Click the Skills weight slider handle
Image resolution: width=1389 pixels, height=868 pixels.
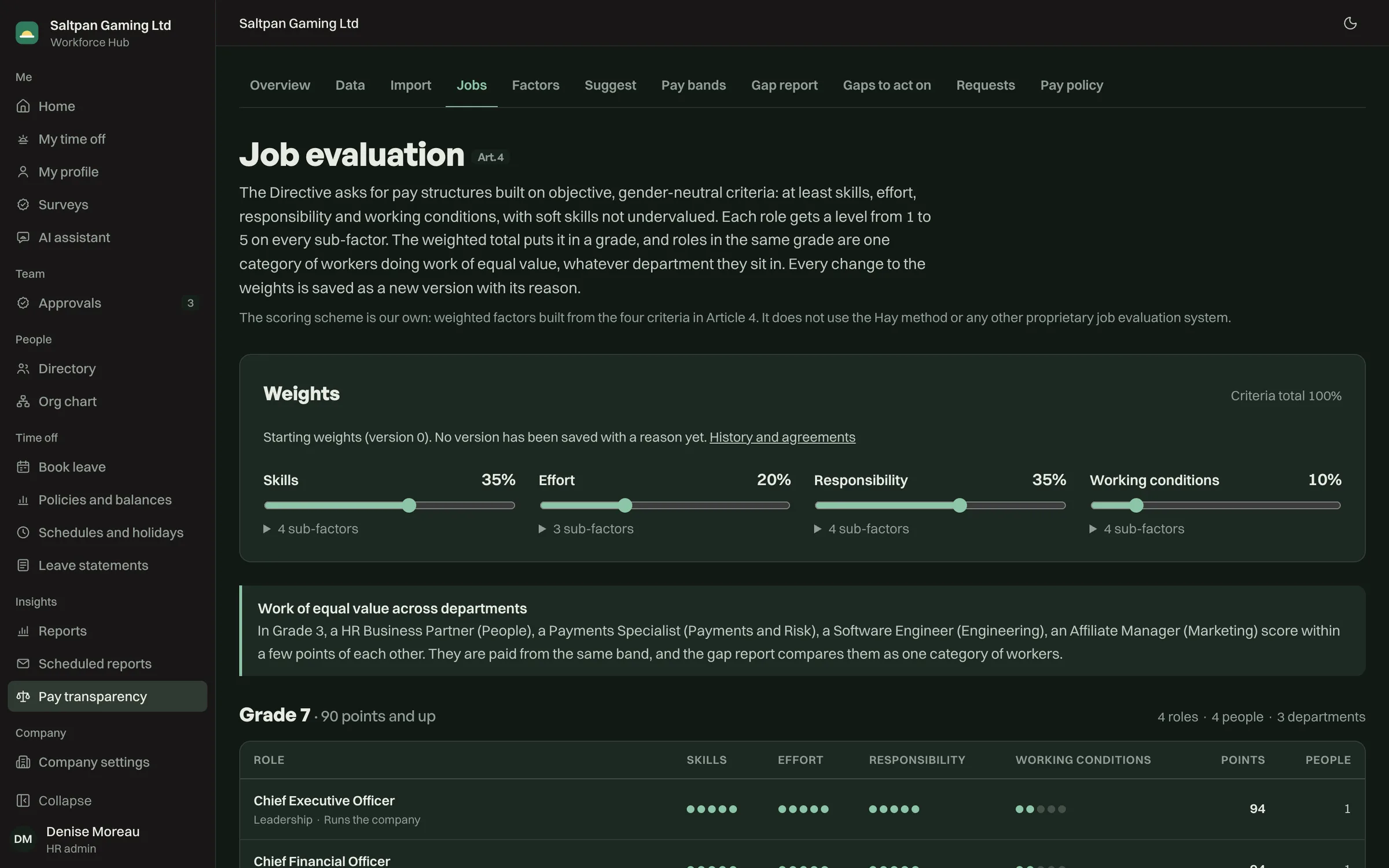(x=409, y=505)
